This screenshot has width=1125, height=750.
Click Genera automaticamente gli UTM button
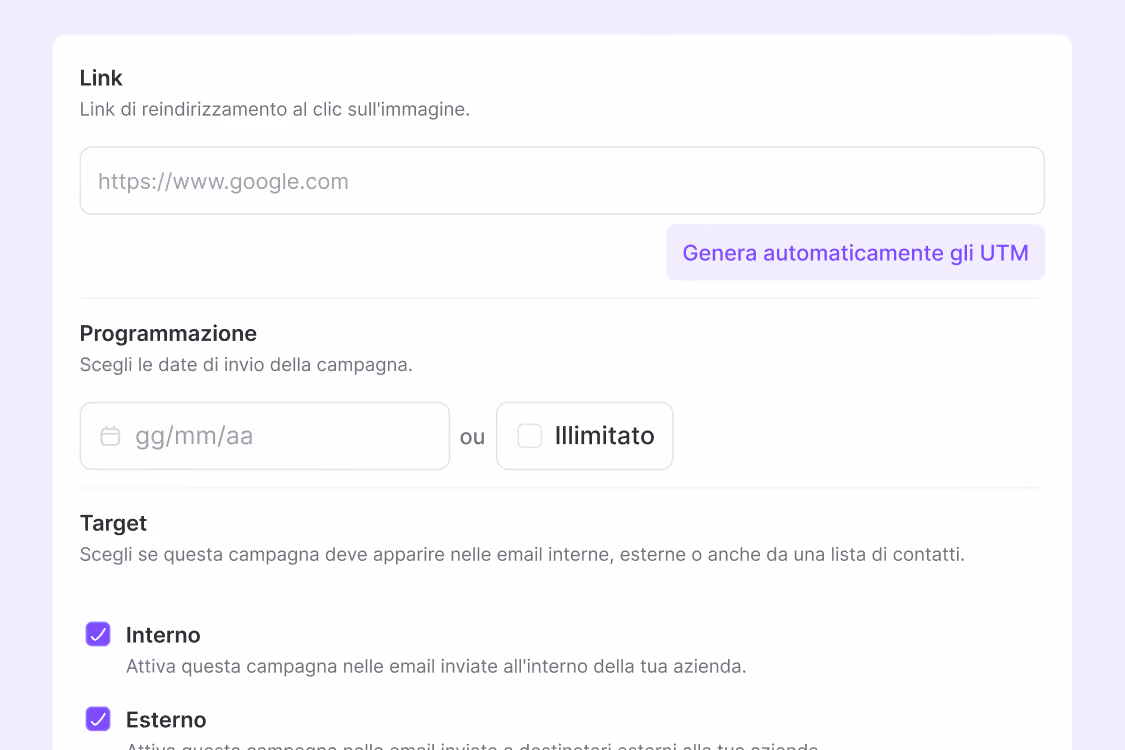[x=855, y=253]
